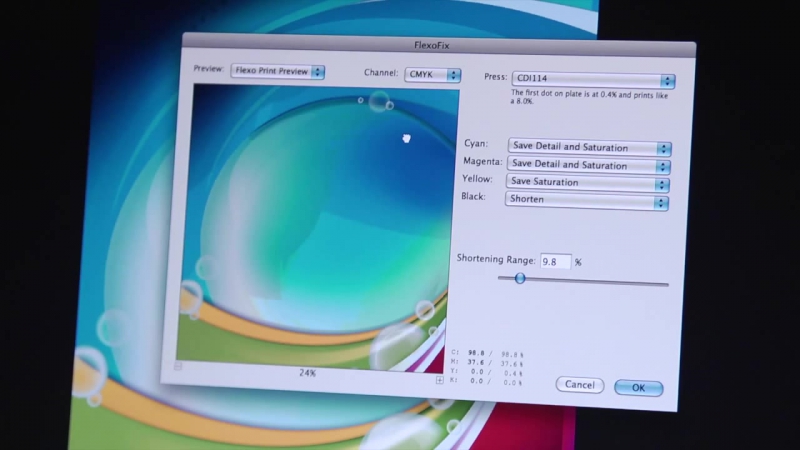
Task: Click the Shortening Range slider handle
Action: [519, 278]
